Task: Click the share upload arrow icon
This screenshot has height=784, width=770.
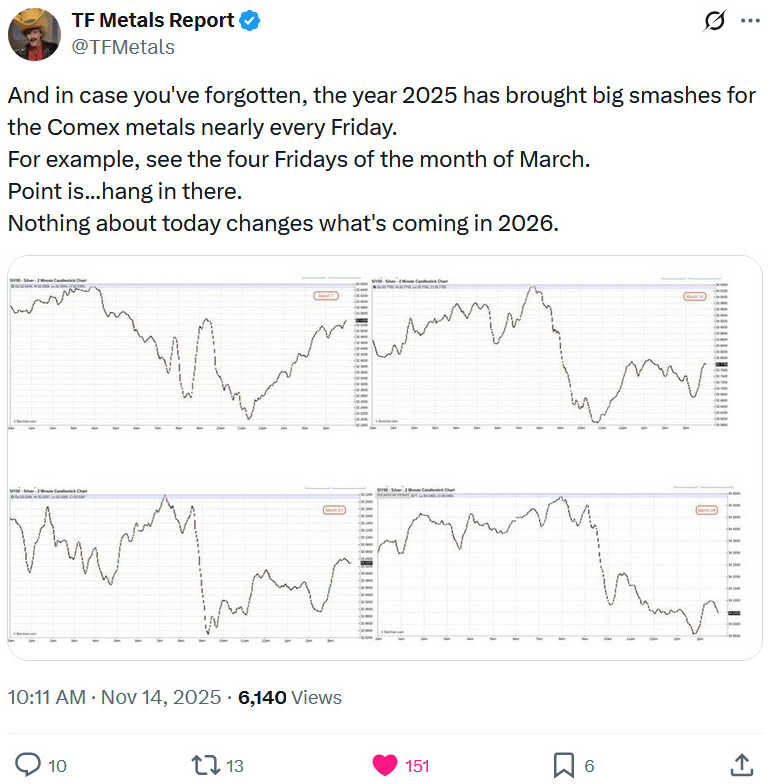Action: (x=741, y=765)
